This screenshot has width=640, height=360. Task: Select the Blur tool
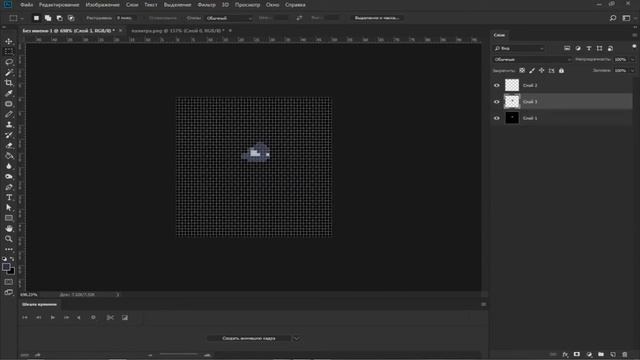coord(9,166)
